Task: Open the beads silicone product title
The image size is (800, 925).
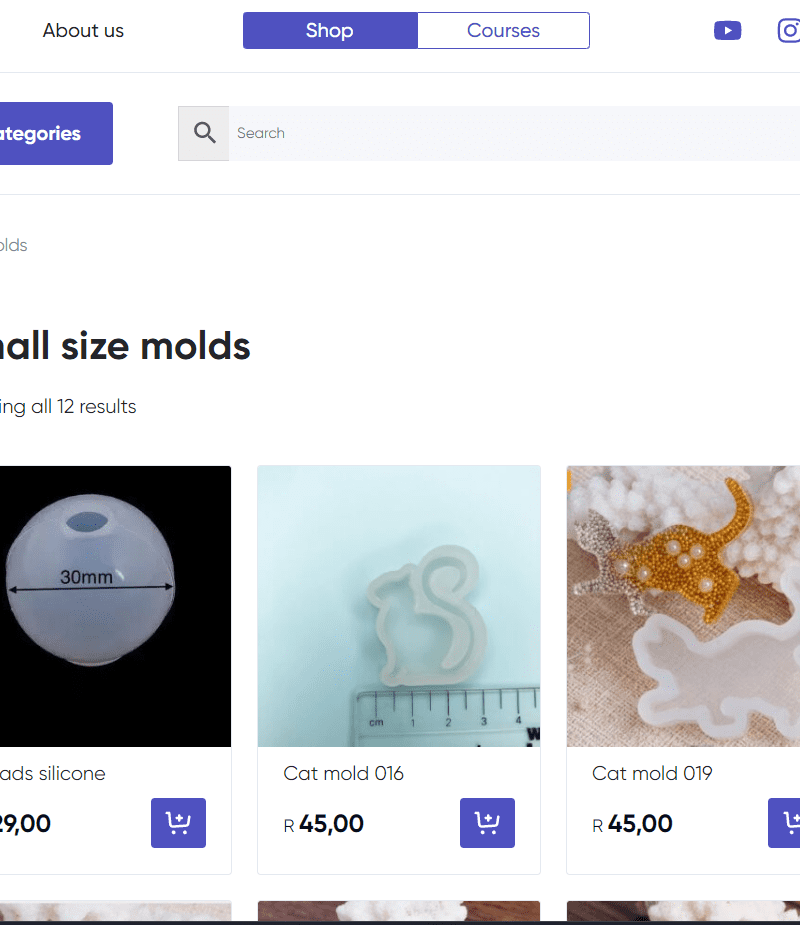Action: 52,773
